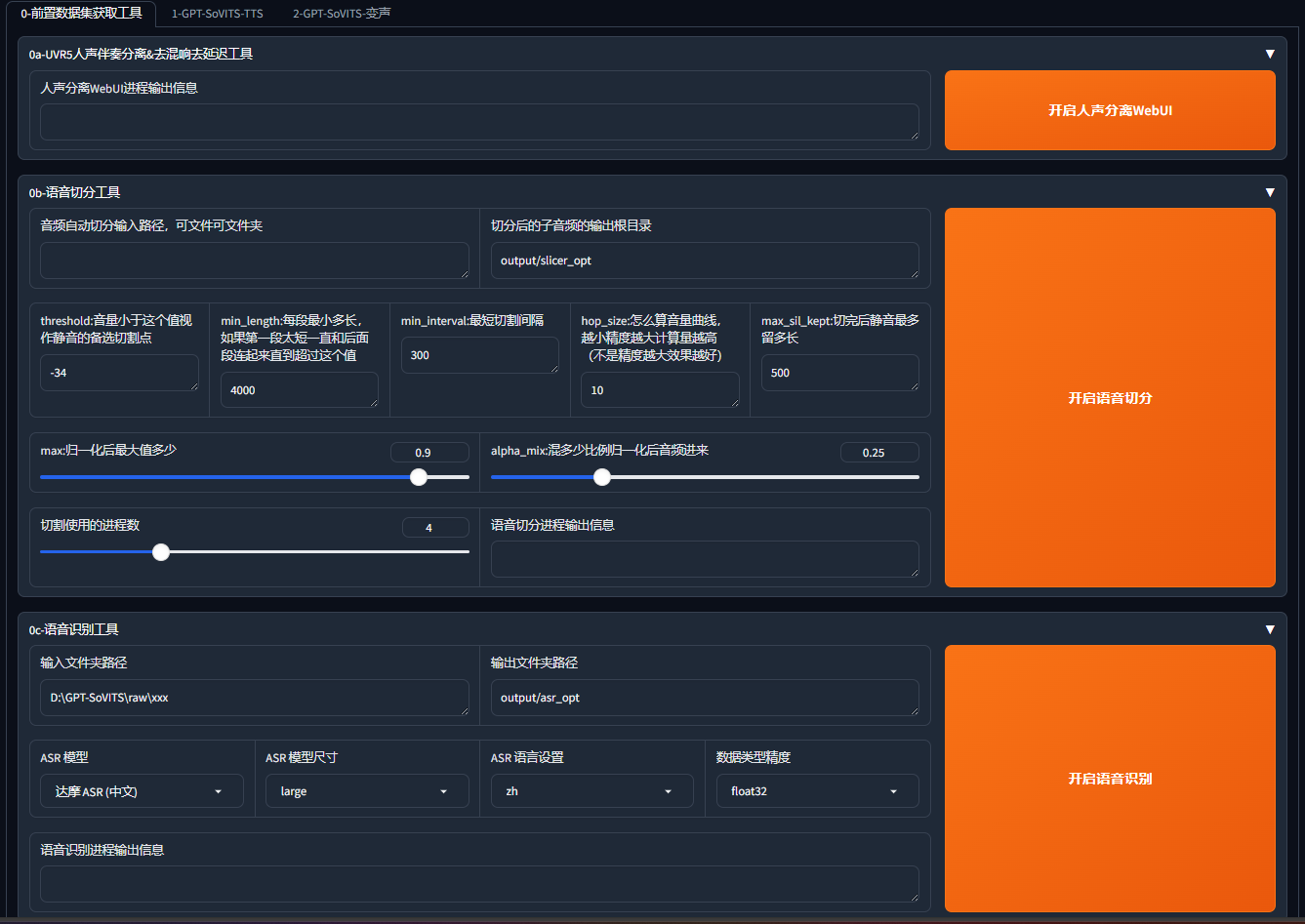Switch to the 2-GPT-SoVITS-变声 tab
This screenshot has height=924, width=1305.
tap(341, 14)
